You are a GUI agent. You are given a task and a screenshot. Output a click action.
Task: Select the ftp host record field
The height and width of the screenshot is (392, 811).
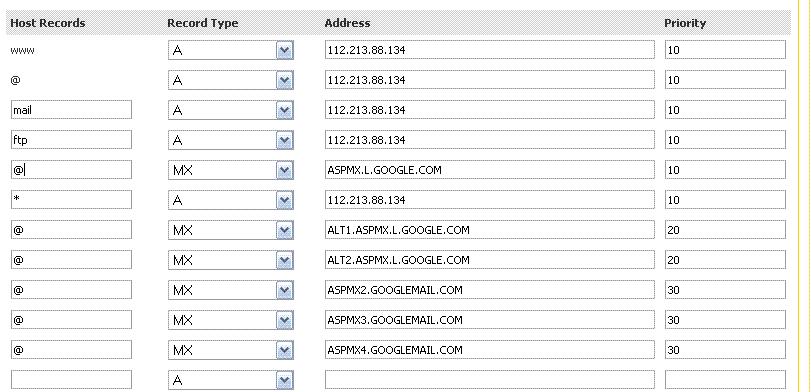(71, 140)
